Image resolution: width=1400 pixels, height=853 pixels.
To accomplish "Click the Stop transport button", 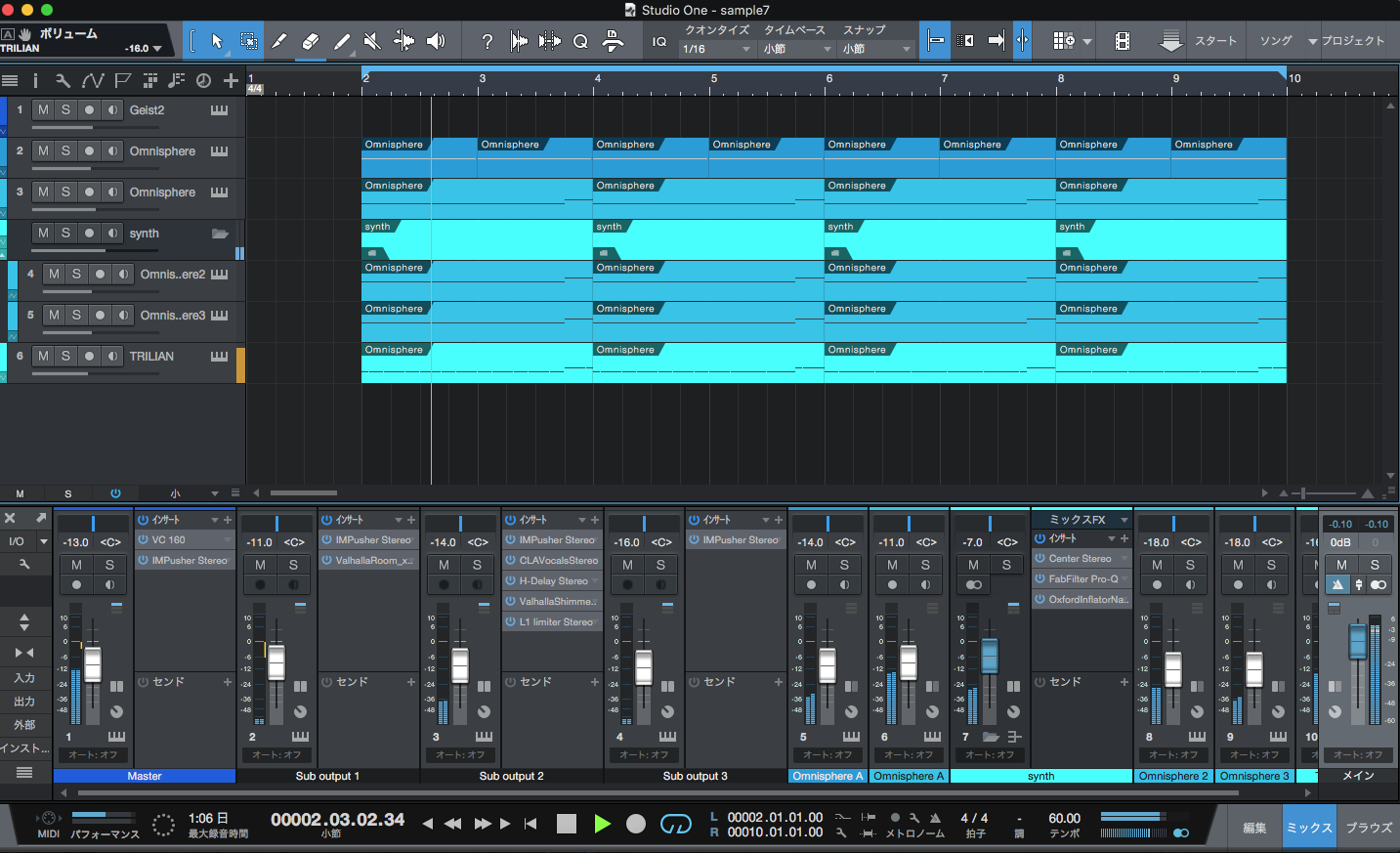I will point(567,824).
